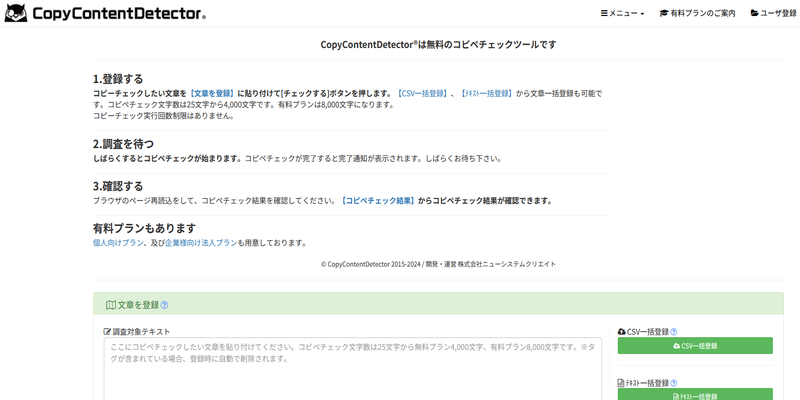Open the メニュー dropdown in the top bar
Screen dimensions: 800x400
[x=622, y=13]
